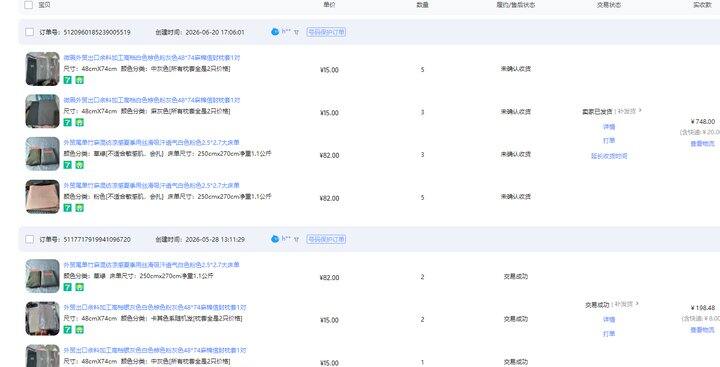Click ¥15.00 price on the khaki pillowcase row
720x367 pixels.
[x=329, y=321]
